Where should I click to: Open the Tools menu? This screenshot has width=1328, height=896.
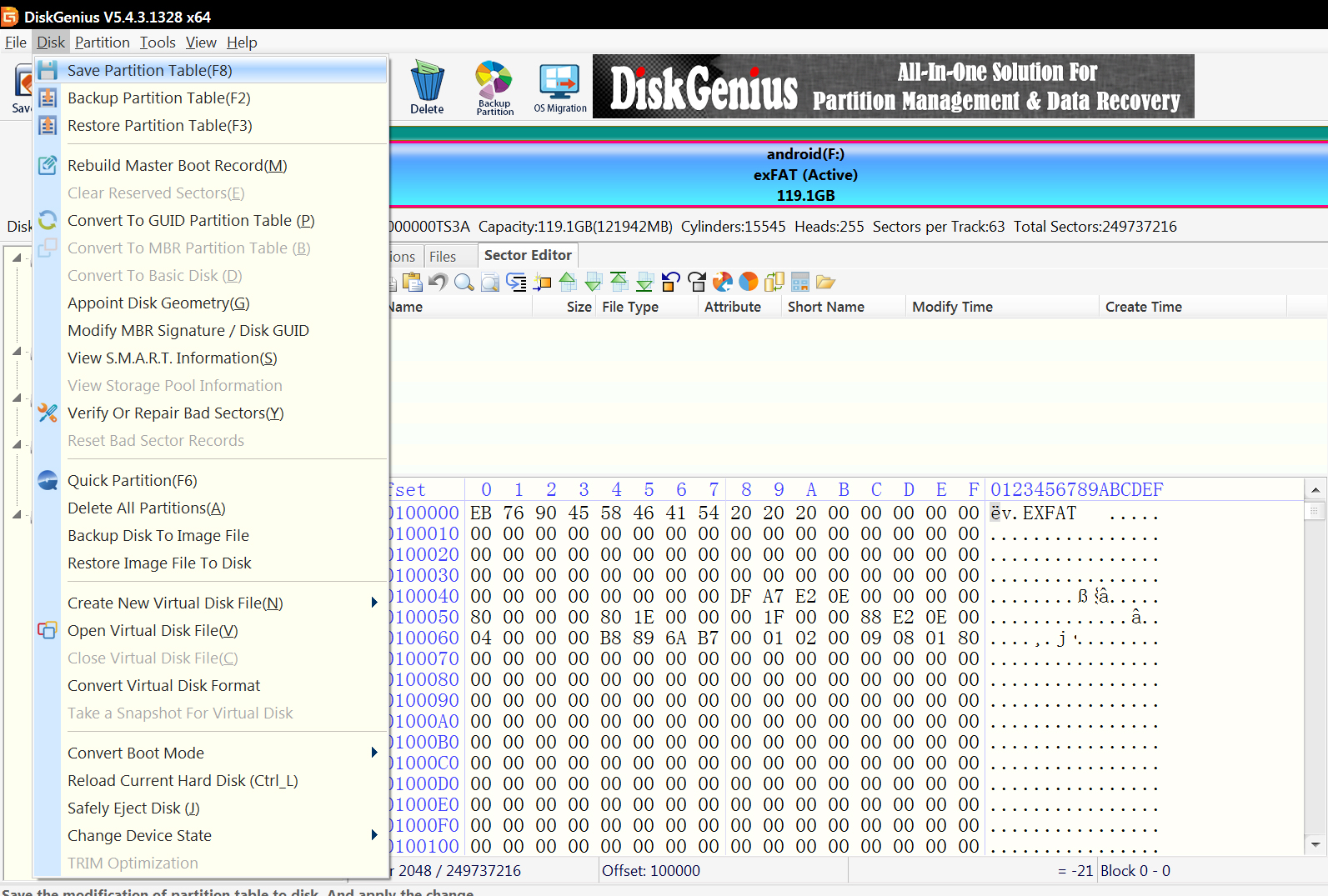pos(158,43)
